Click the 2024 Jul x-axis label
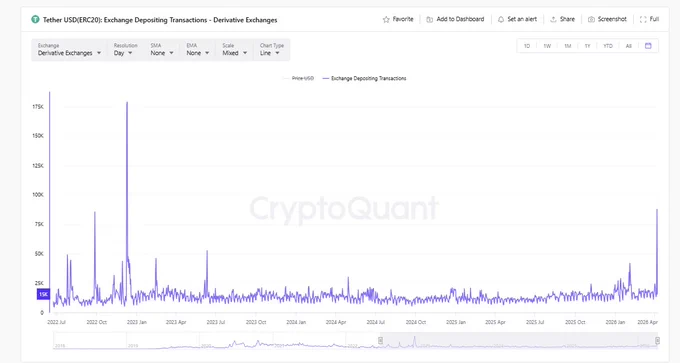 pyautogui.click(x=376, y=322)
